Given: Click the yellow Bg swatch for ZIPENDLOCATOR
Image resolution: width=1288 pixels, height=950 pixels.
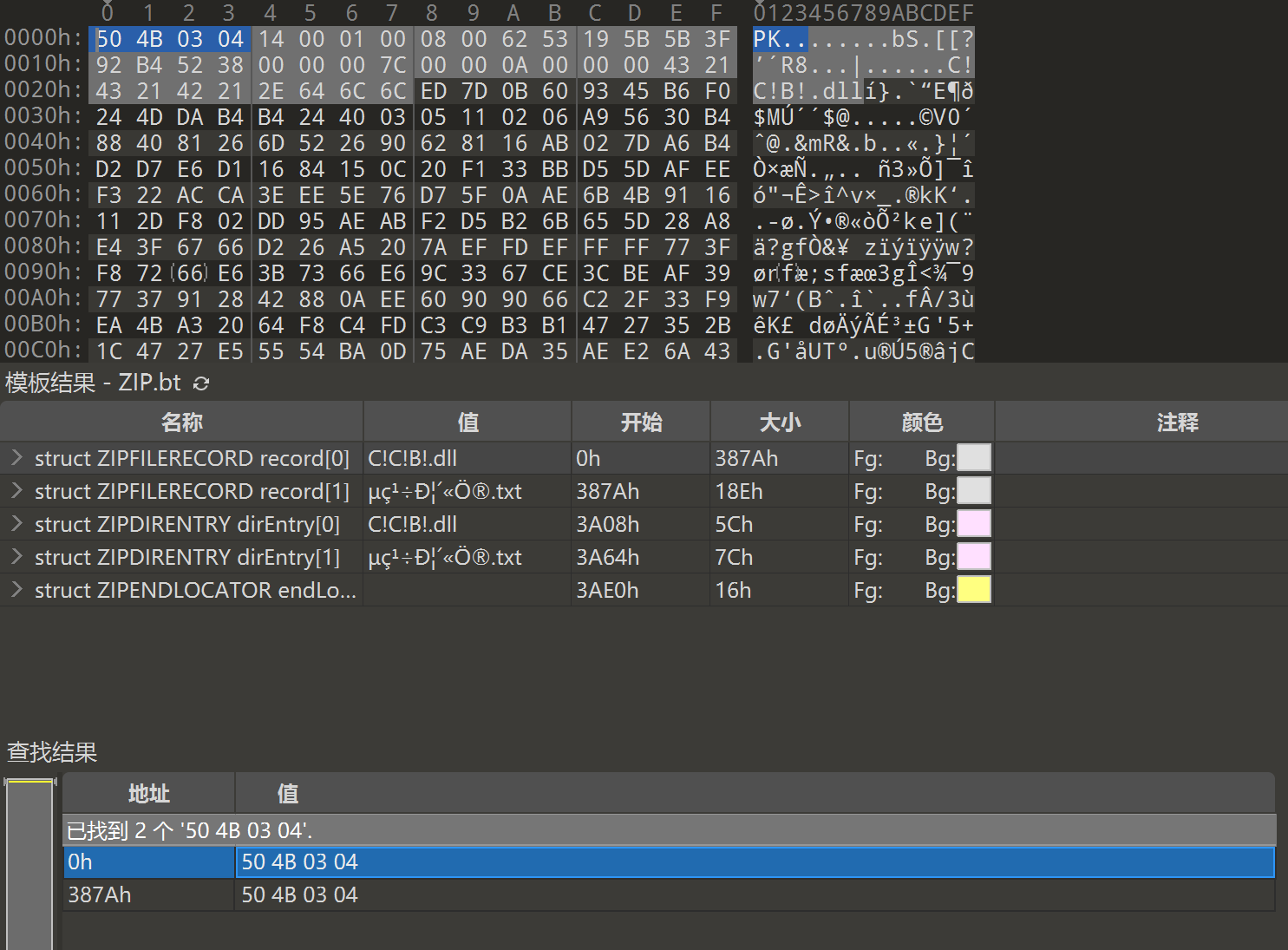Looking at the screenshot, I should (x=973, y=590).
